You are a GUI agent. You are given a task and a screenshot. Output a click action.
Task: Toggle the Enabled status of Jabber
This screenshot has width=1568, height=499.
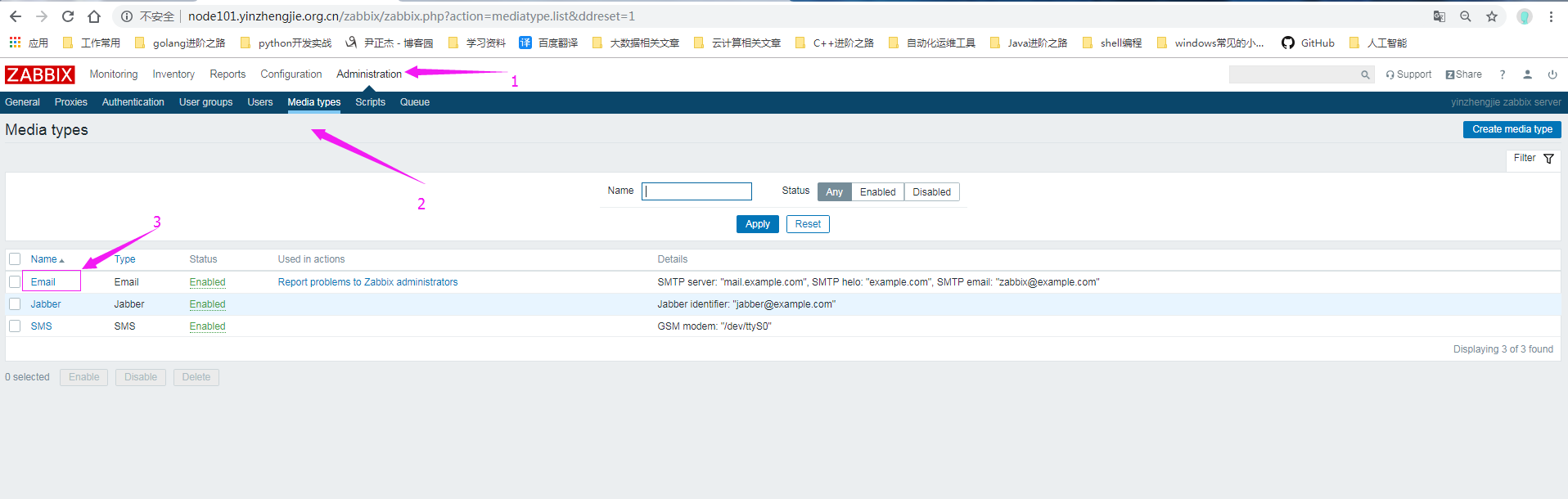coord(207,304)
